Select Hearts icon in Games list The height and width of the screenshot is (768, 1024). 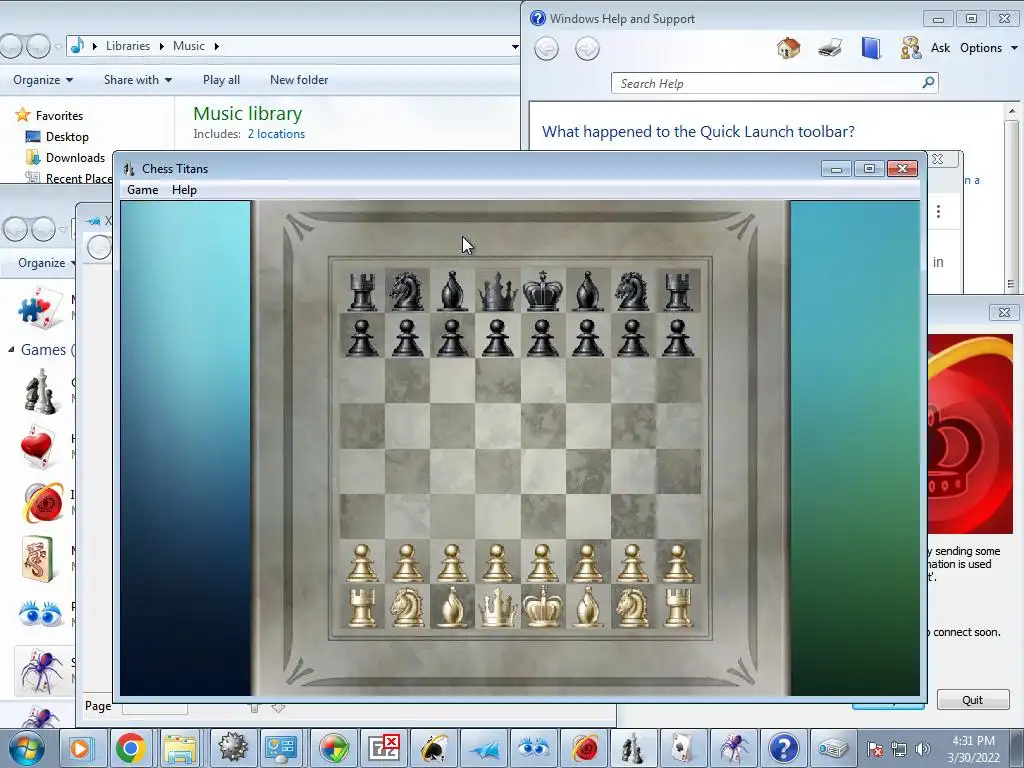tap(38, 447)
